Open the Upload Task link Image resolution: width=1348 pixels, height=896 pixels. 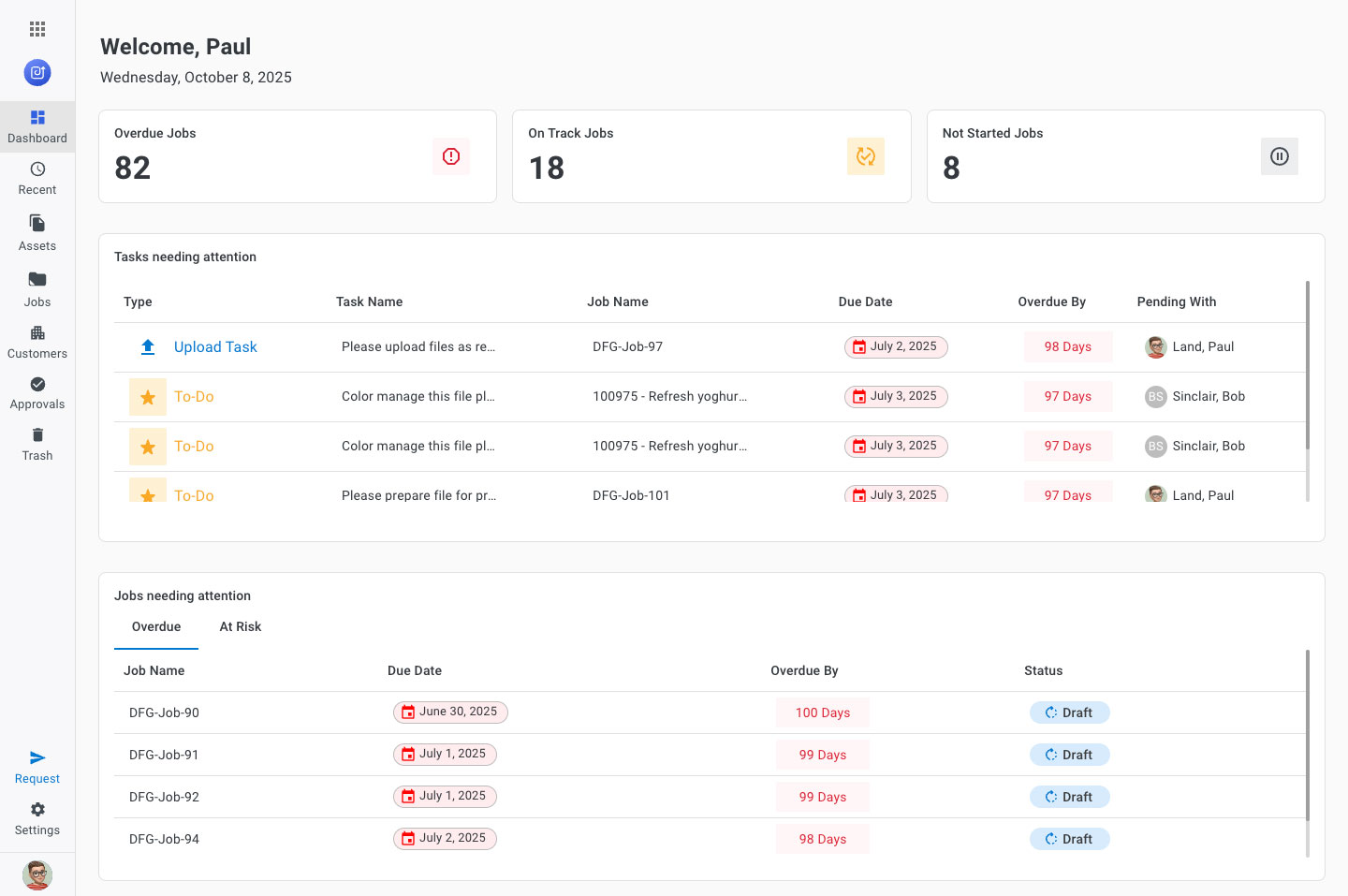215,347
